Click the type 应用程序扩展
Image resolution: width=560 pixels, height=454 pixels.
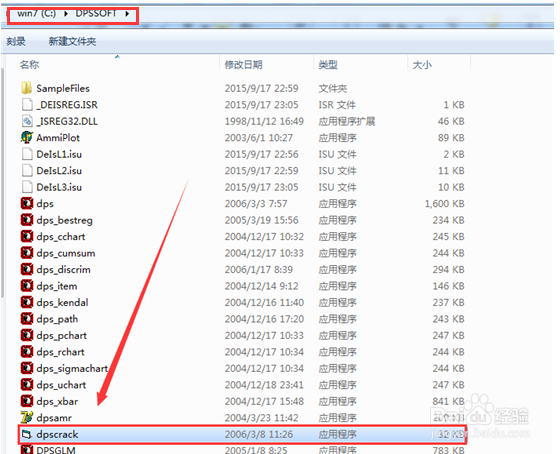347,121
